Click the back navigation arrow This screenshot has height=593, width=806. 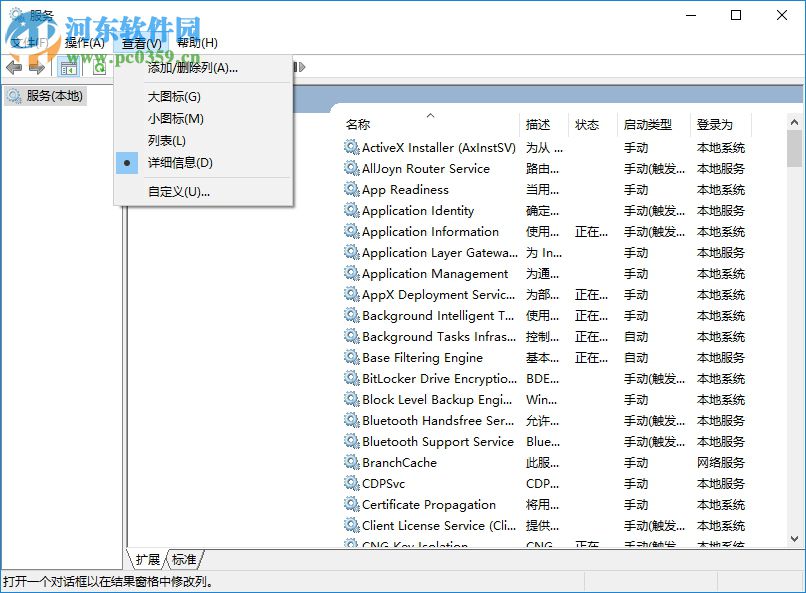coord(14,67)
